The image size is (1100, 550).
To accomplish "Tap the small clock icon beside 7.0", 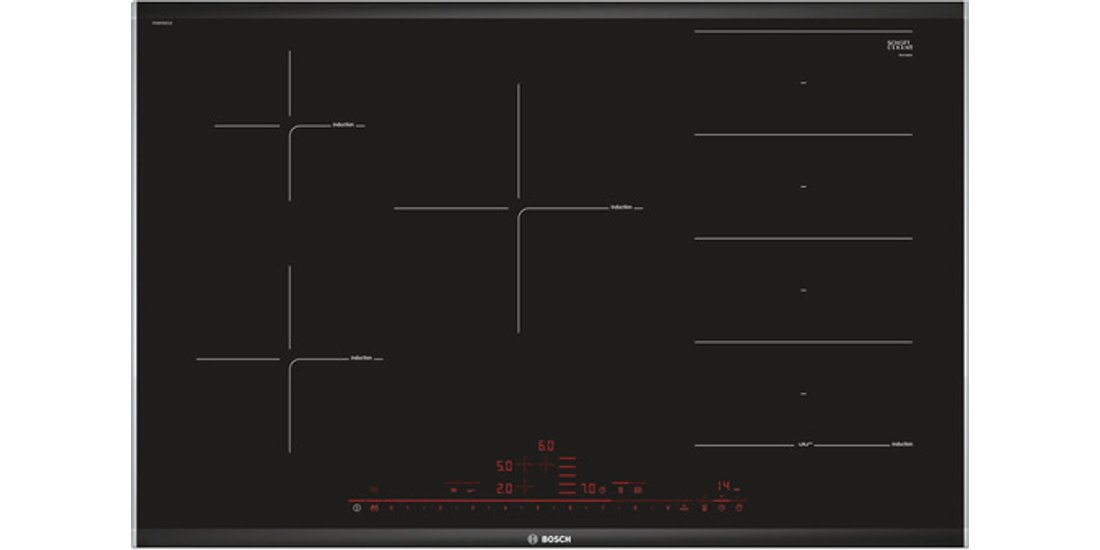I will coord(602,490).
